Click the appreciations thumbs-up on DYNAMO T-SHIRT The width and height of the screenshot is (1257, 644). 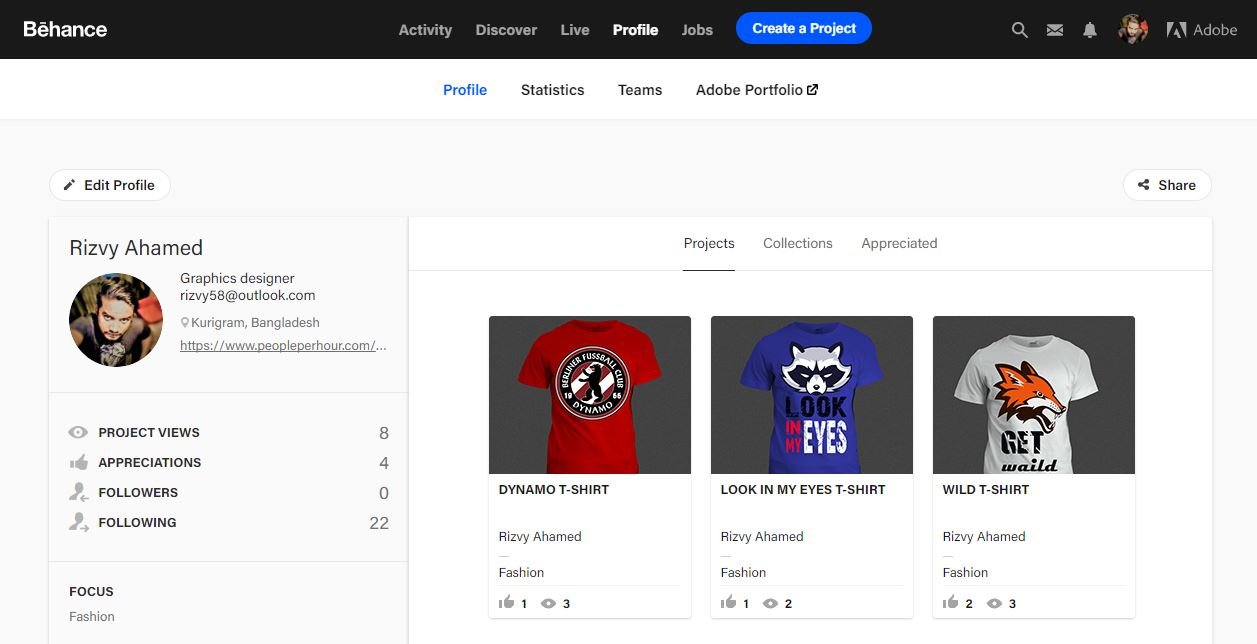507,603
